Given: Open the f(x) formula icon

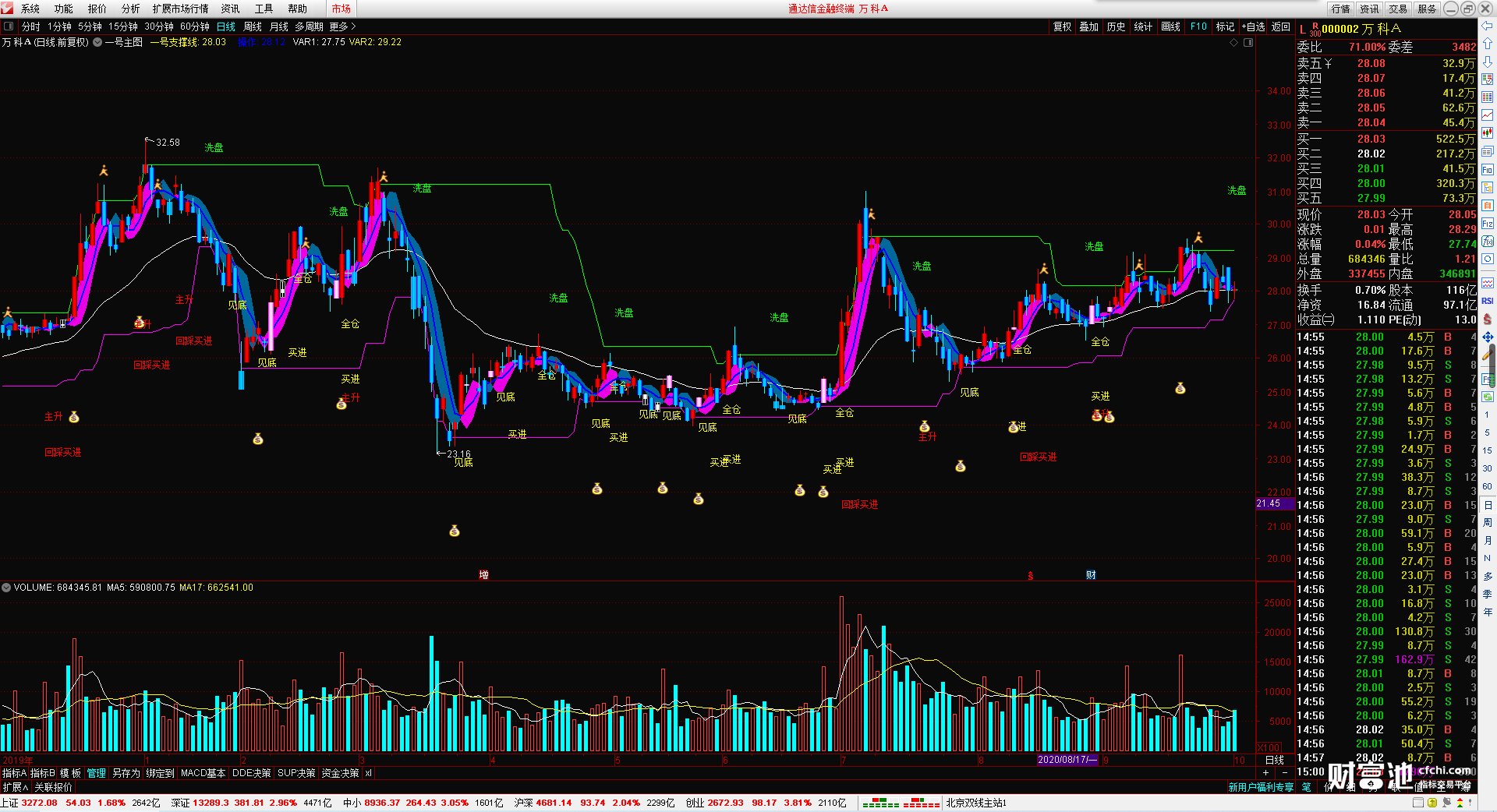Looking at the screenshot, I should [1488, 242].
